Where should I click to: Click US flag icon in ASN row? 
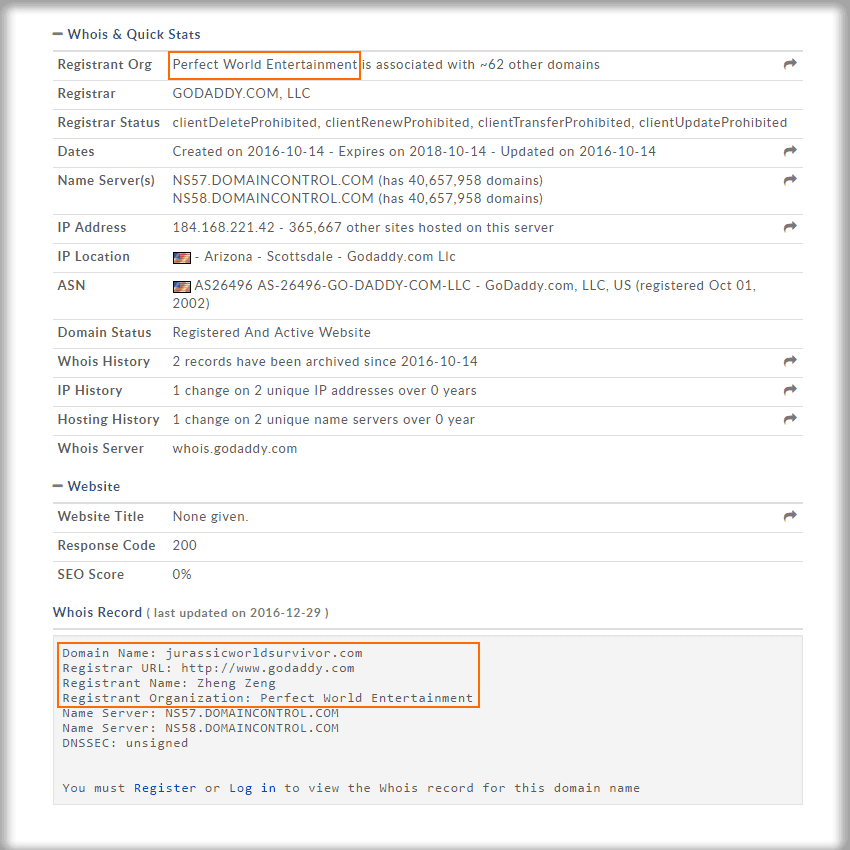coord(182,286)
